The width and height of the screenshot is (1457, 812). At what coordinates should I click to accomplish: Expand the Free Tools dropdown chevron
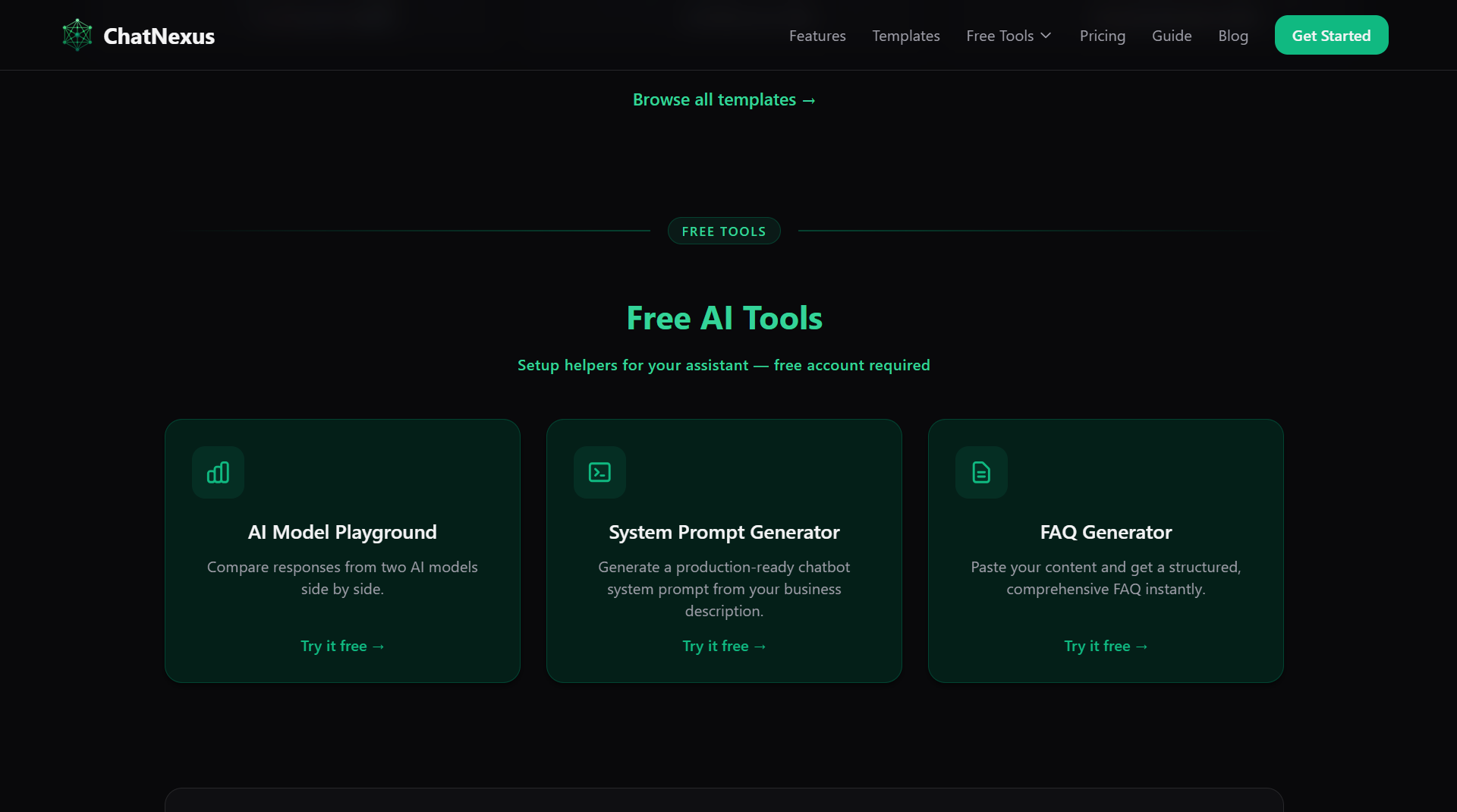[x=1046, y=36]
